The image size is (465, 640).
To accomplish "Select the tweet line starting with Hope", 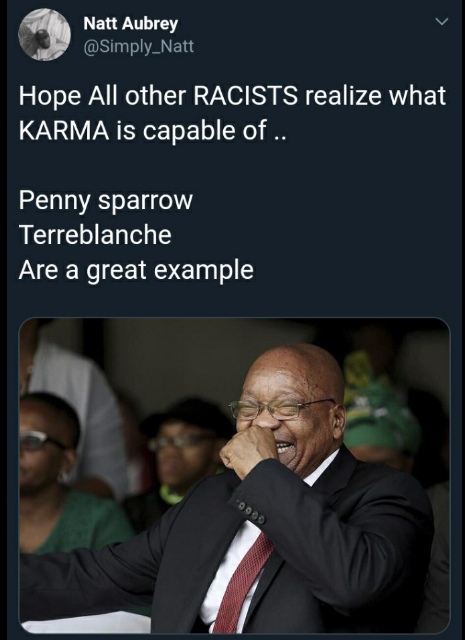I will pyautogui.click(x=232, y=97).
